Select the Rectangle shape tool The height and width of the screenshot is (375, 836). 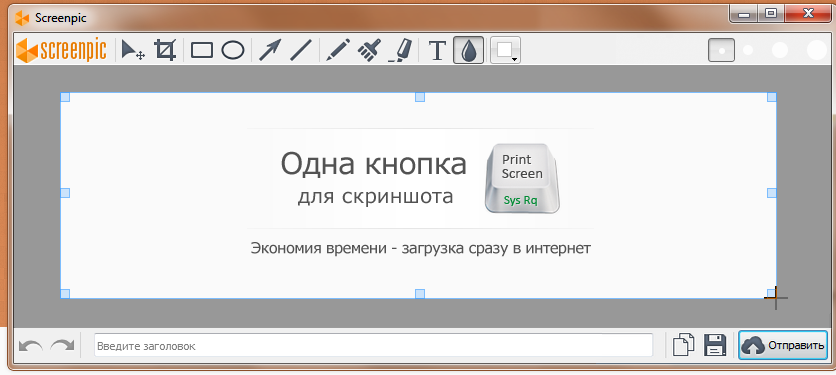click(x=202, y=50)
